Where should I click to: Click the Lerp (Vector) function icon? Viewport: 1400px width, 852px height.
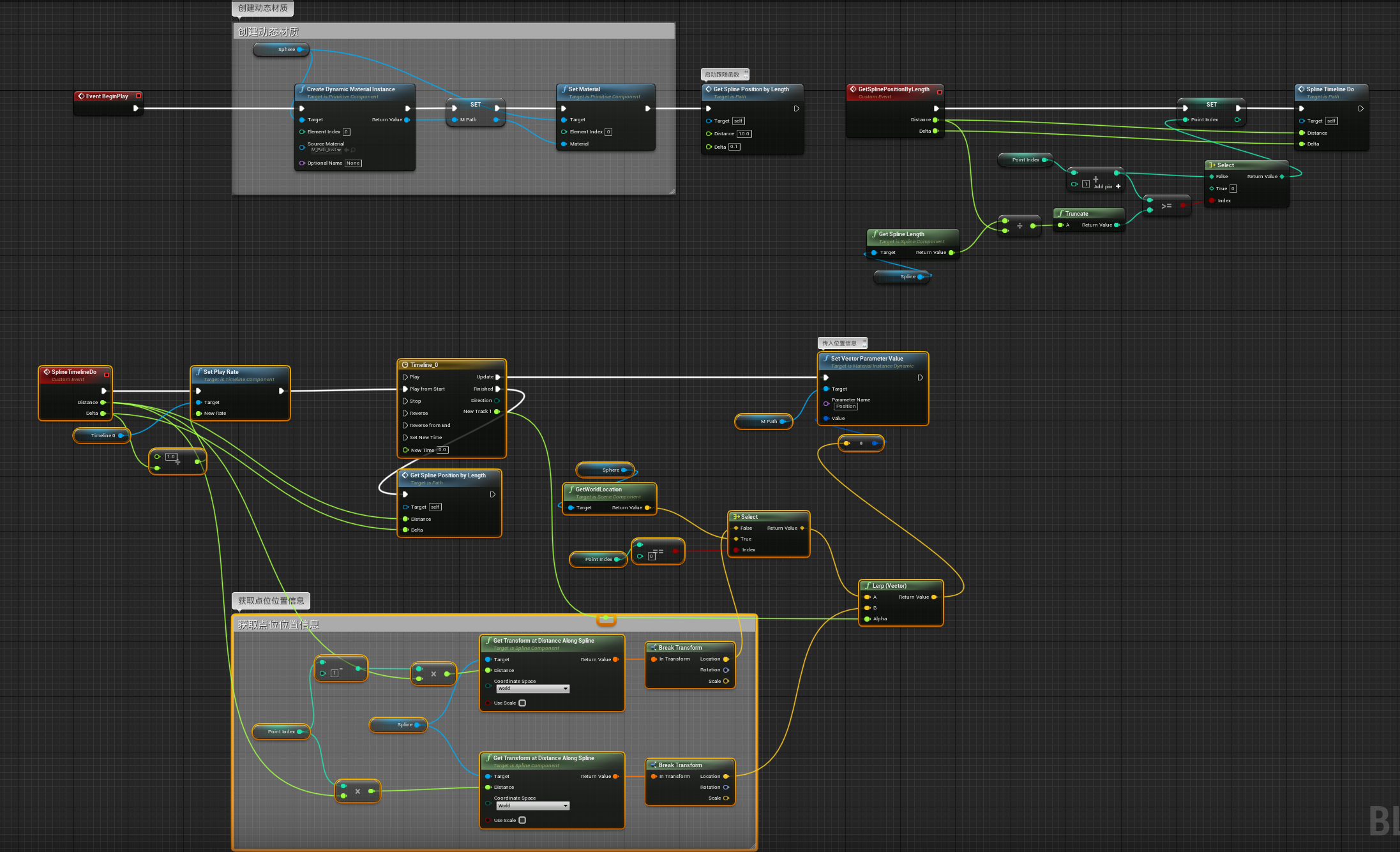(867, 586)
